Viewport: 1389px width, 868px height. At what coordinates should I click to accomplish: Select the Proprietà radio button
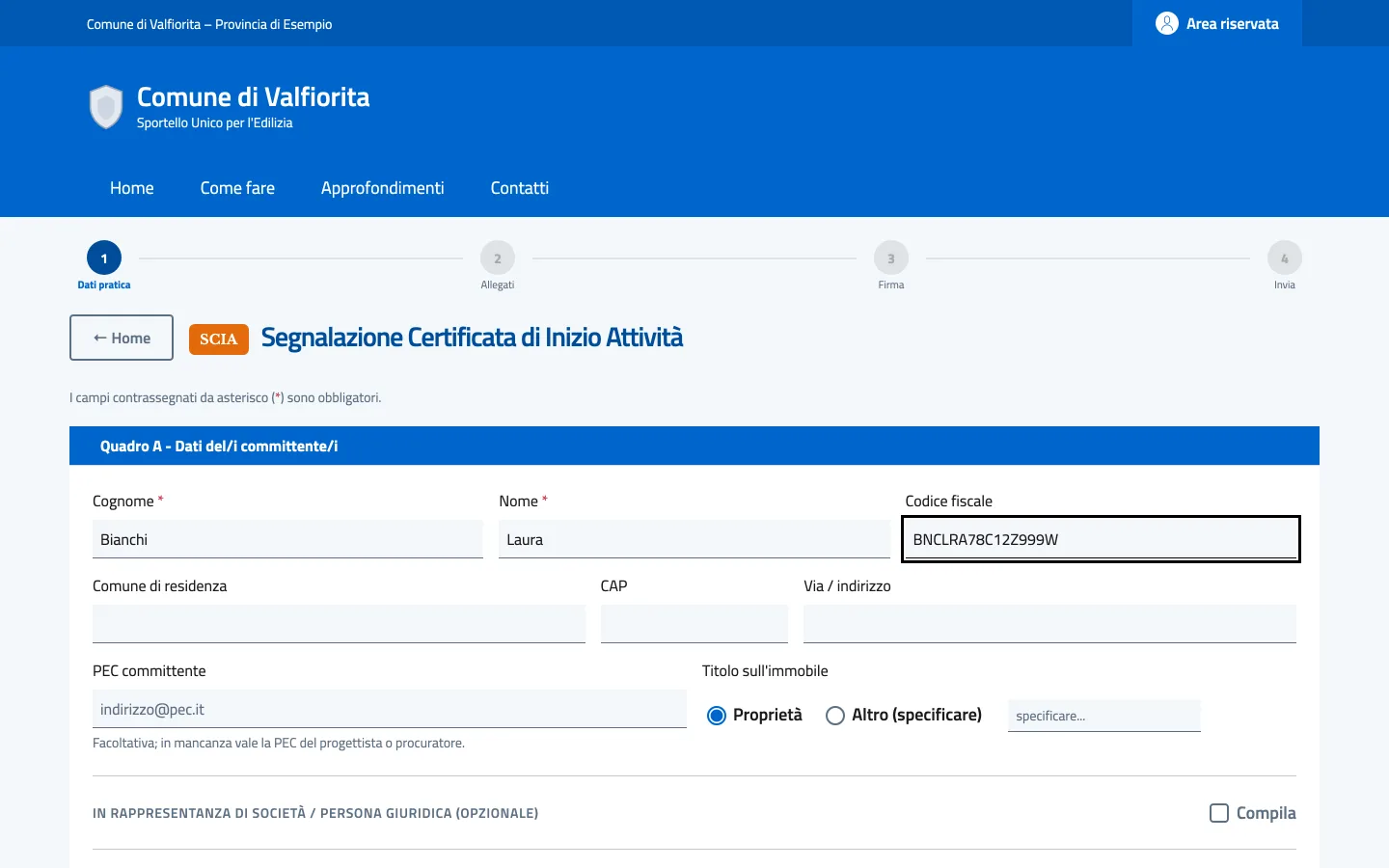[x=717, y=716]
